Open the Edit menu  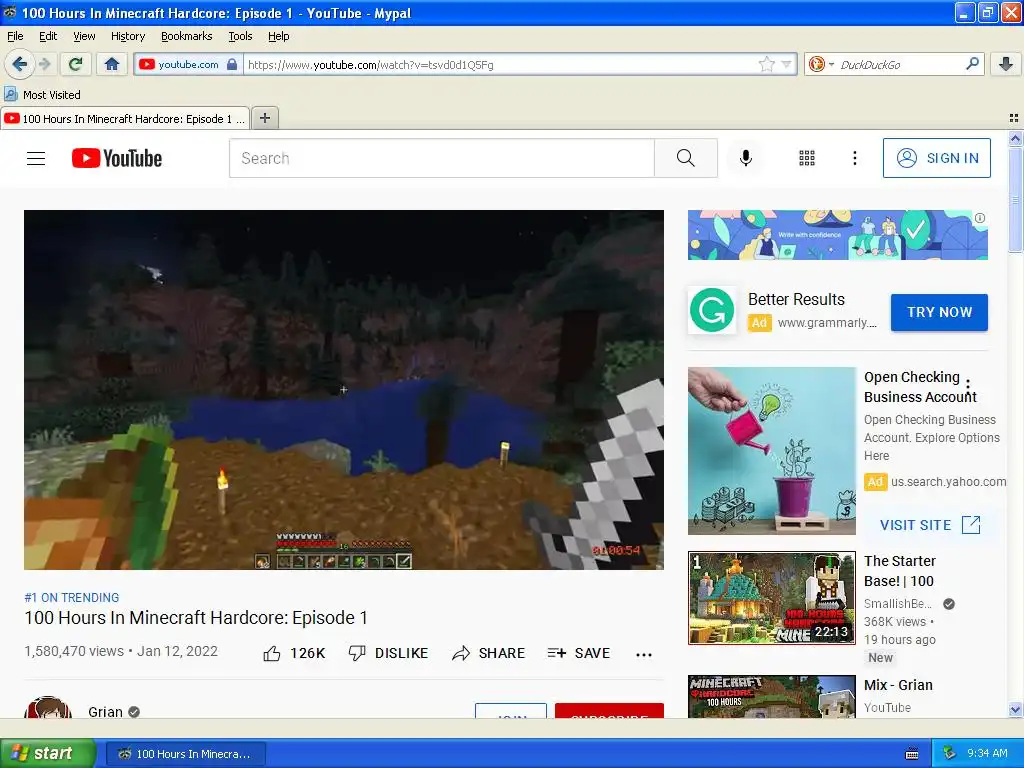pos(48,36)
